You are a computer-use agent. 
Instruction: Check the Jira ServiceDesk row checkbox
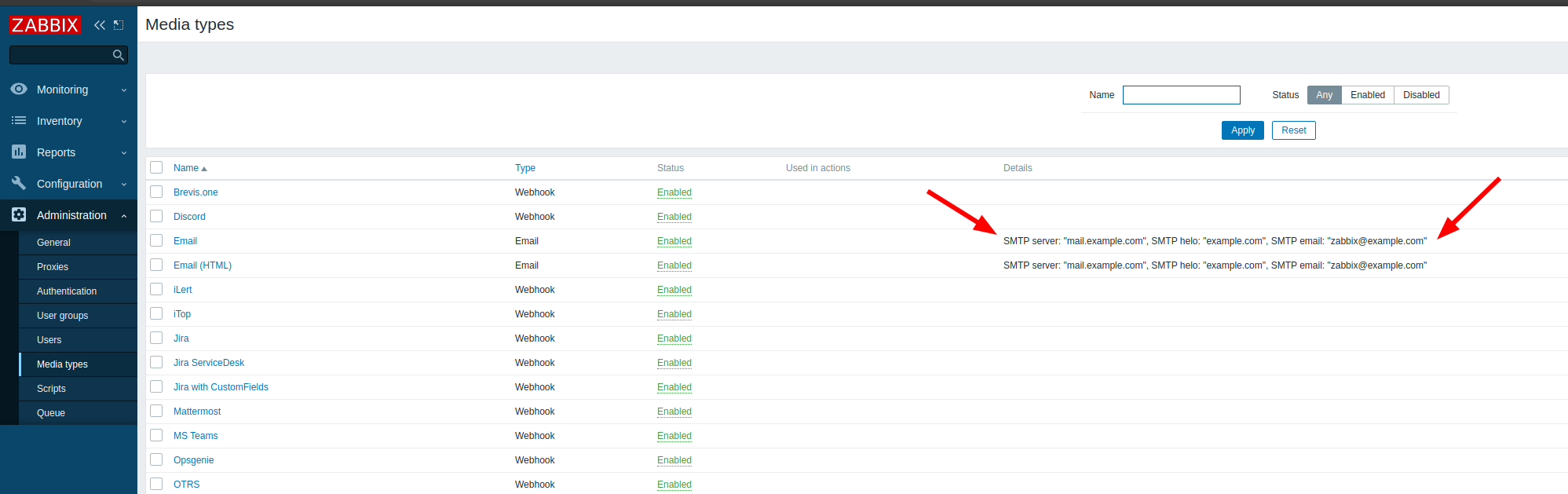pyautogui.click(x=156, y=362)
